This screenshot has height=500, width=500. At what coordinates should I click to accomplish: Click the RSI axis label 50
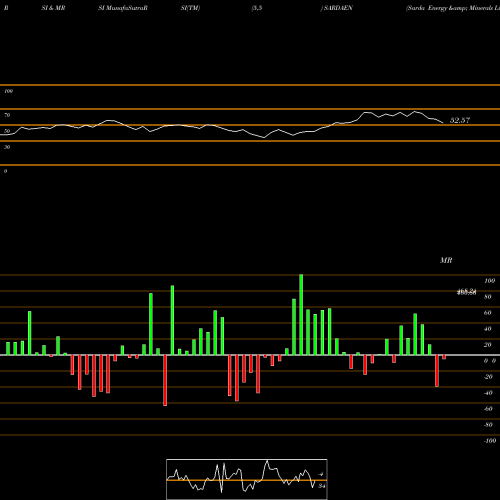click(7, 131)
